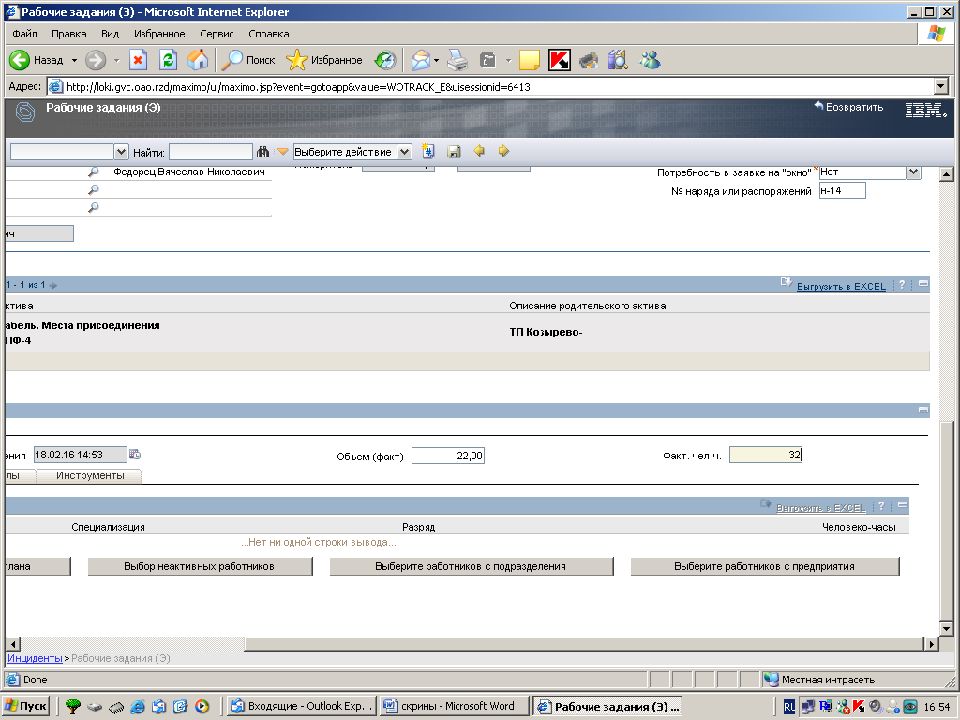This screenshot has width=960, height=720.
Task: Stop page loading with the red X icon
Action: pos(138,60)
